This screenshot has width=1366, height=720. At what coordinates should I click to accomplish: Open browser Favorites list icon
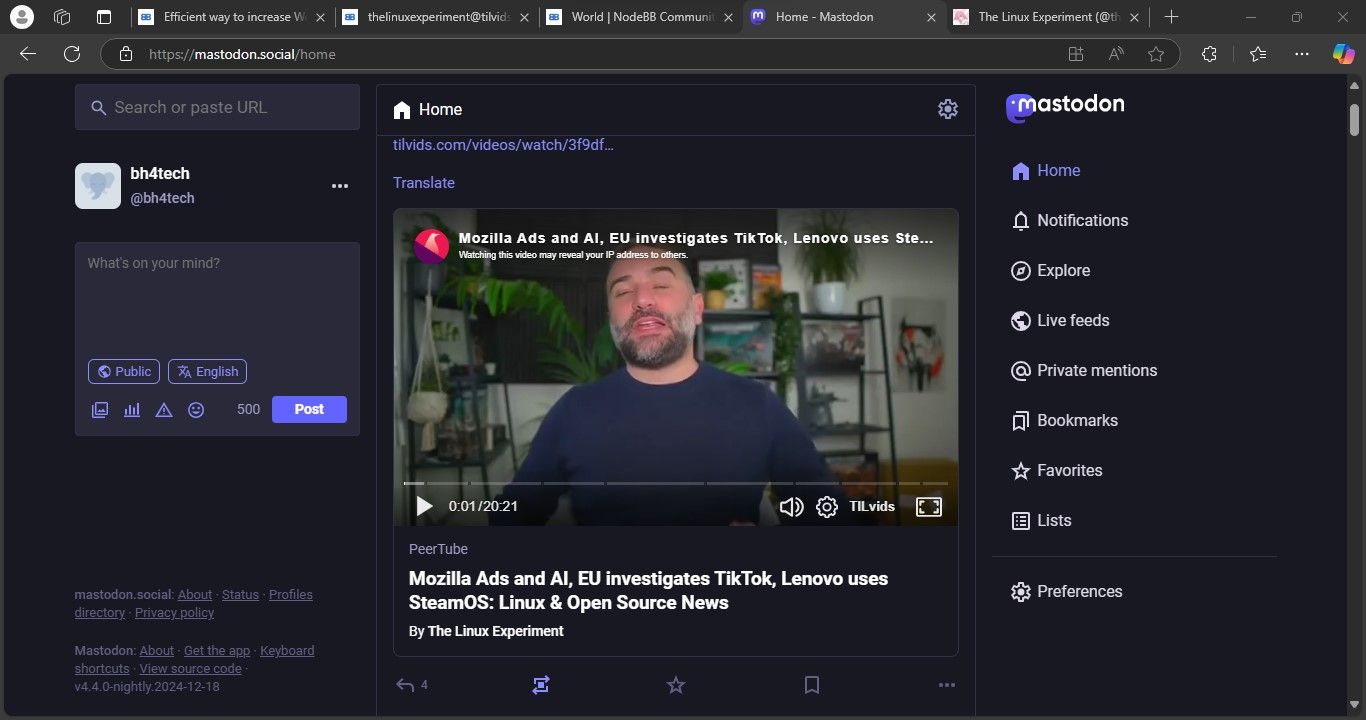(x=1258, y=54)
